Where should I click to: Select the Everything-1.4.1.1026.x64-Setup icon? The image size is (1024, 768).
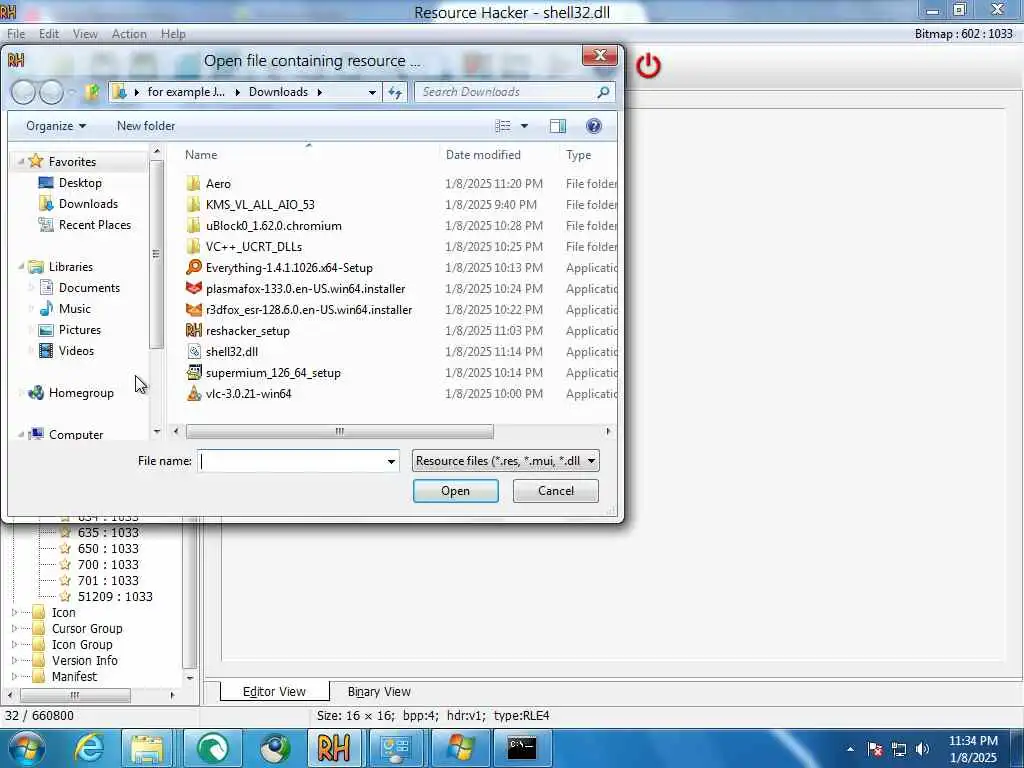[193, 267]
